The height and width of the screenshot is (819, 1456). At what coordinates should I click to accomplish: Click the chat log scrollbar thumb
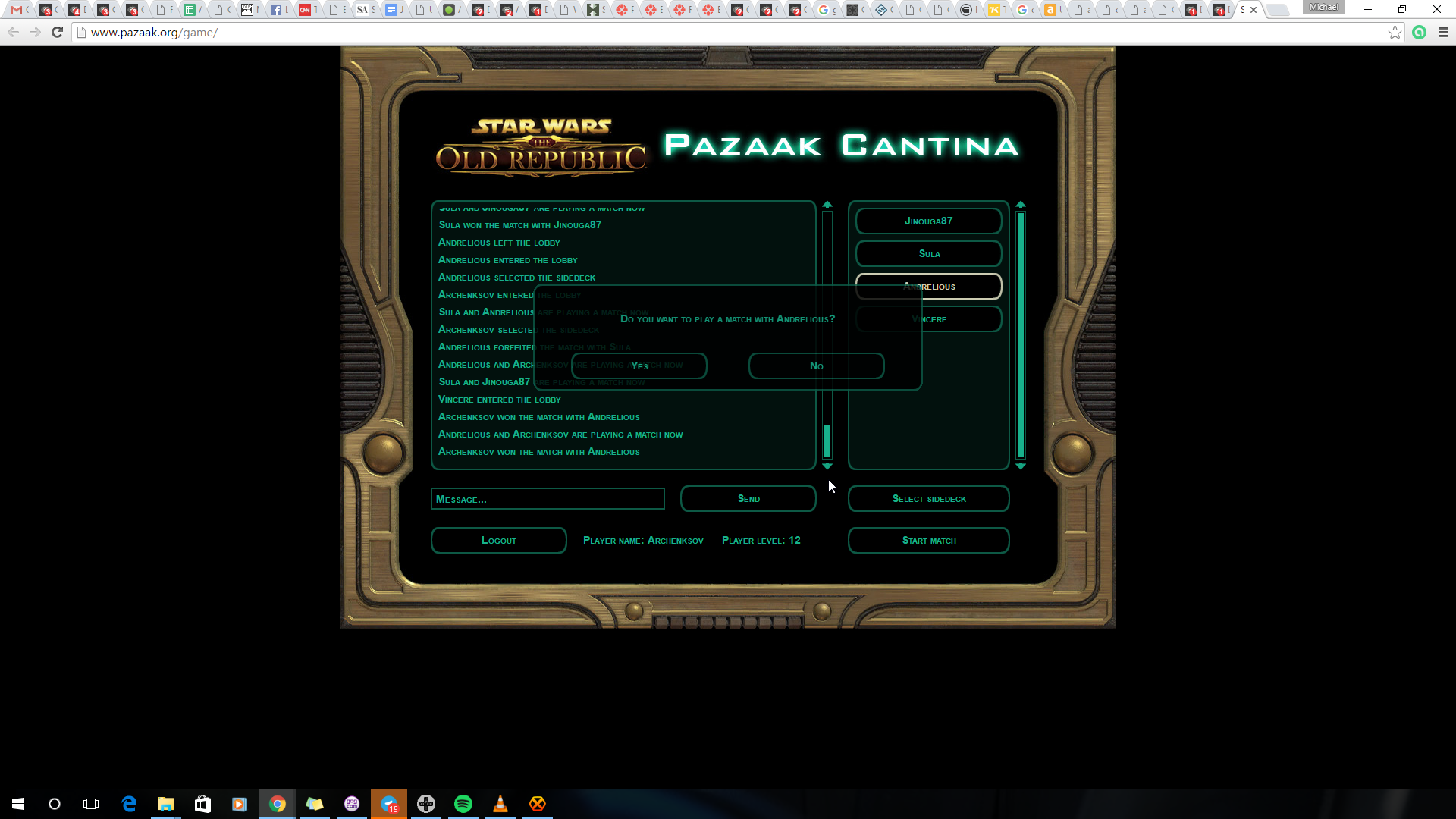tap(827, 441)
